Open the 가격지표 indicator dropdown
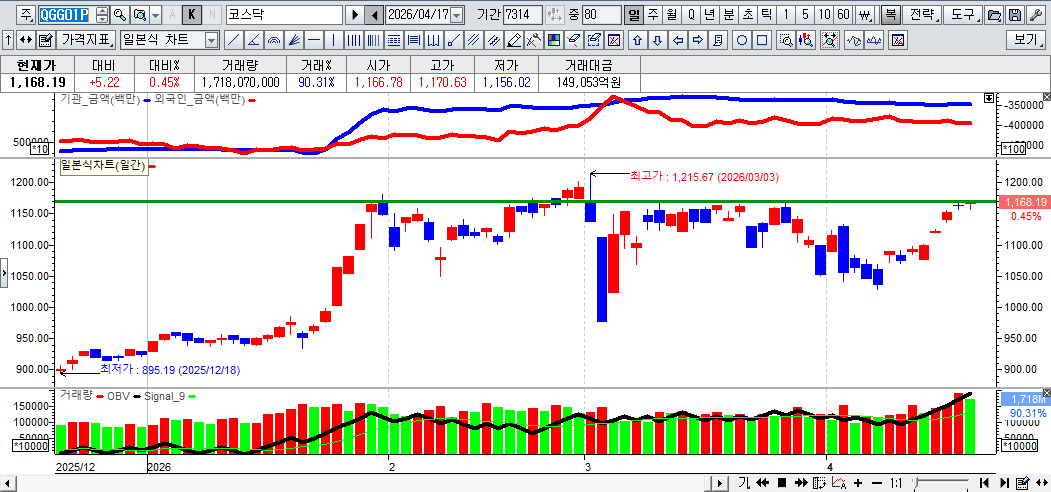The image size is (1051, 492). tap(86, 40)
